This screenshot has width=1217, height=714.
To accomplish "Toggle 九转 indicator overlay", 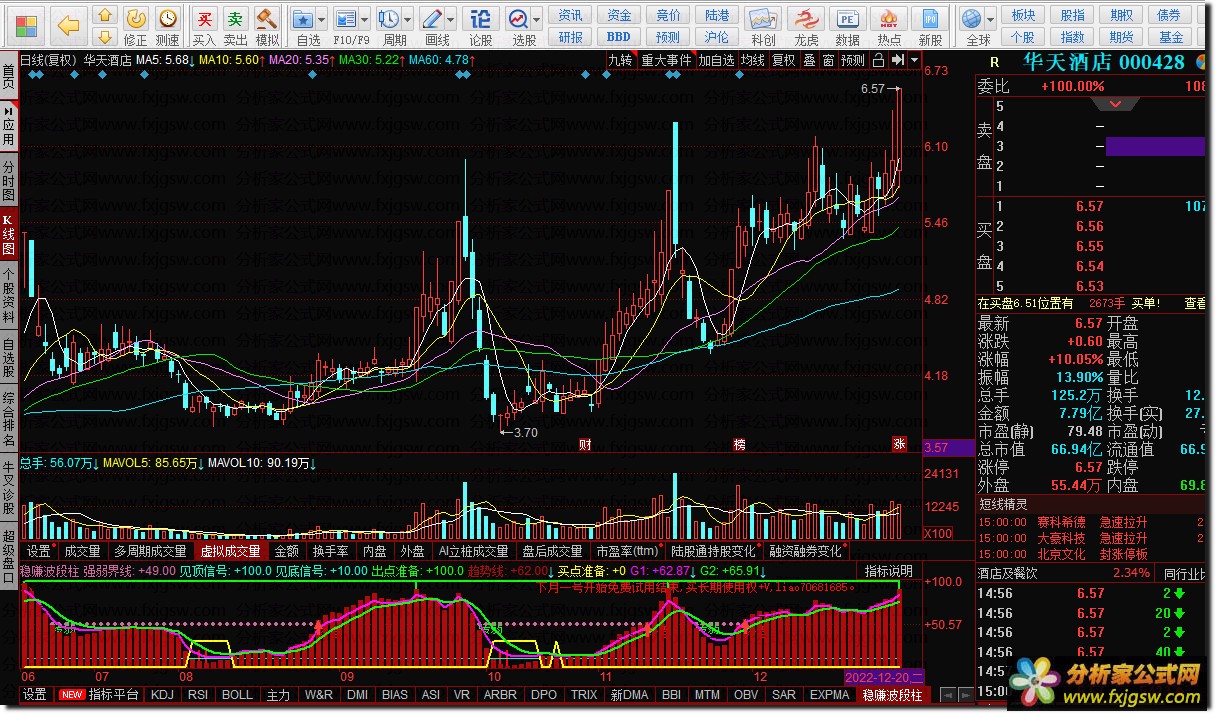I will tap(620, 60).
